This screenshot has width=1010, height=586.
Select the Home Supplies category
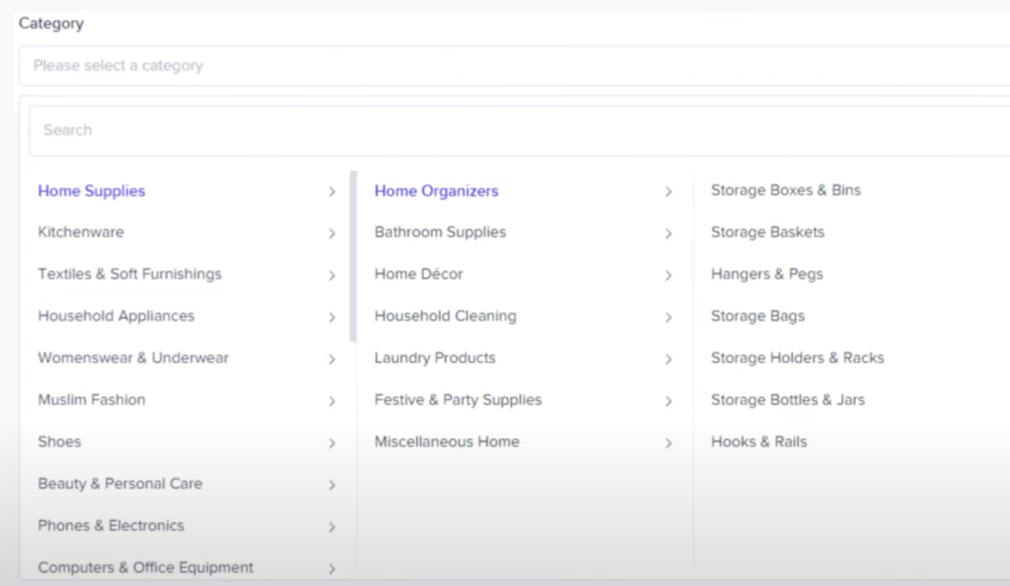point(91,191)
